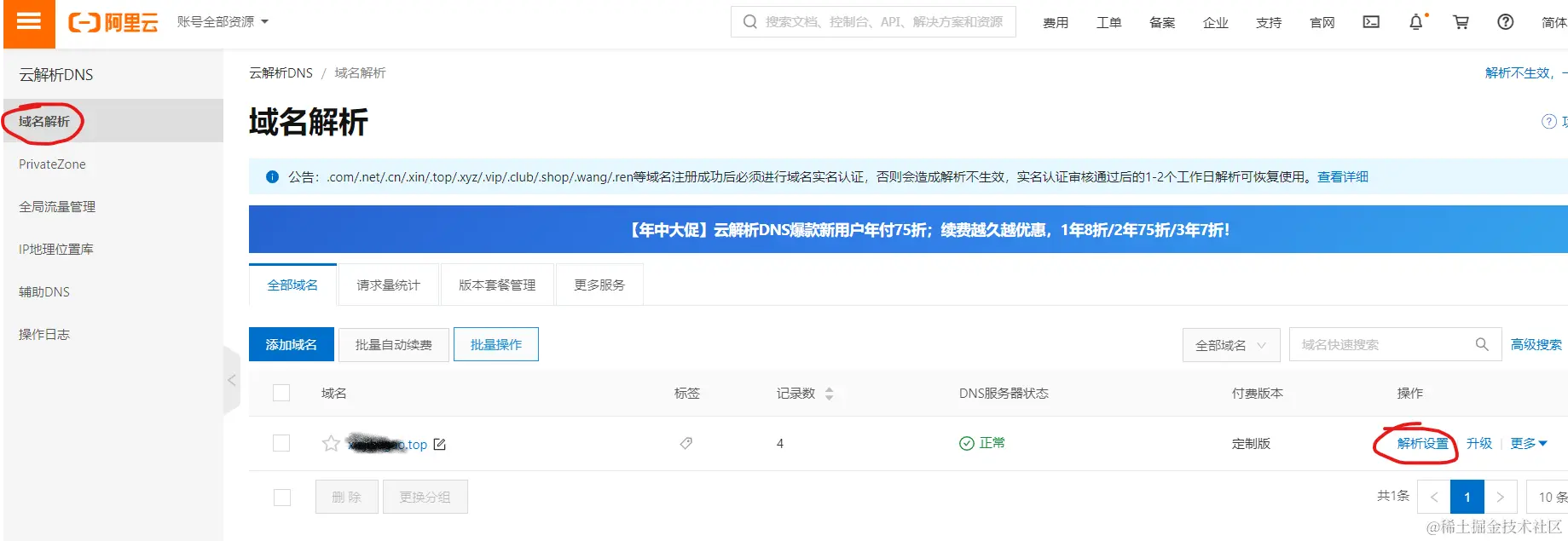Open the orange hamburger menu
The image size is (1568, 541).
point(29,22)
